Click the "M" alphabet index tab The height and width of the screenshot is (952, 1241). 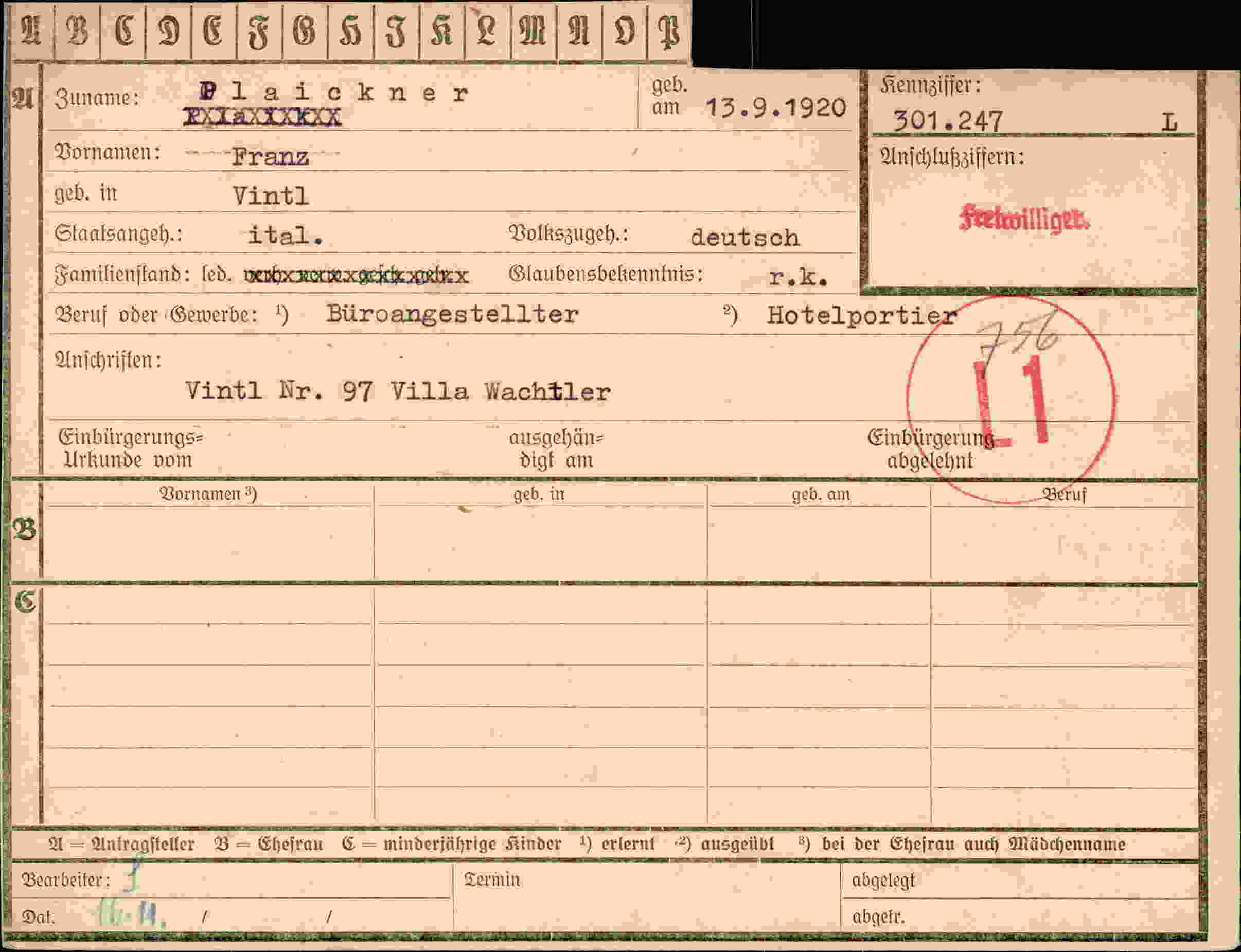(534, 31)
